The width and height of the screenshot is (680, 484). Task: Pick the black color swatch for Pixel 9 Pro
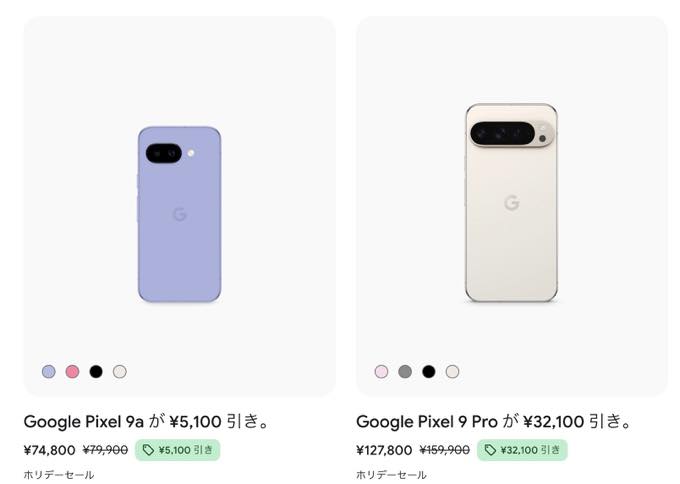429,371
